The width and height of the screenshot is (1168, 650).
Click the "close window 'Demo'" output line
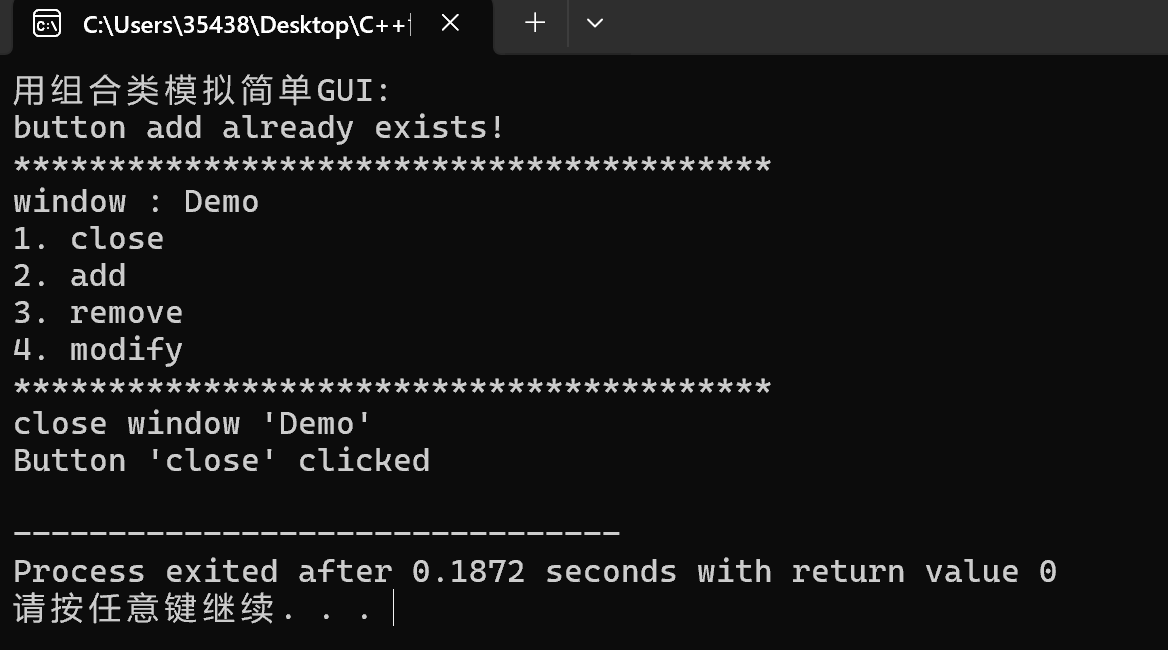point(192,424)
